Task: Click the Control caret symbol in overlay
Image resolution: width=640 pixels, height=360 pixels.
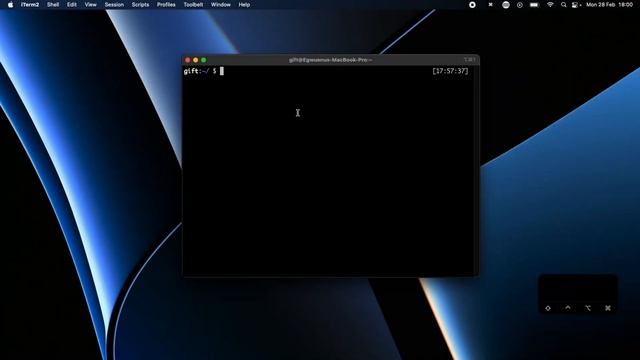Action: tap(568, 308)
